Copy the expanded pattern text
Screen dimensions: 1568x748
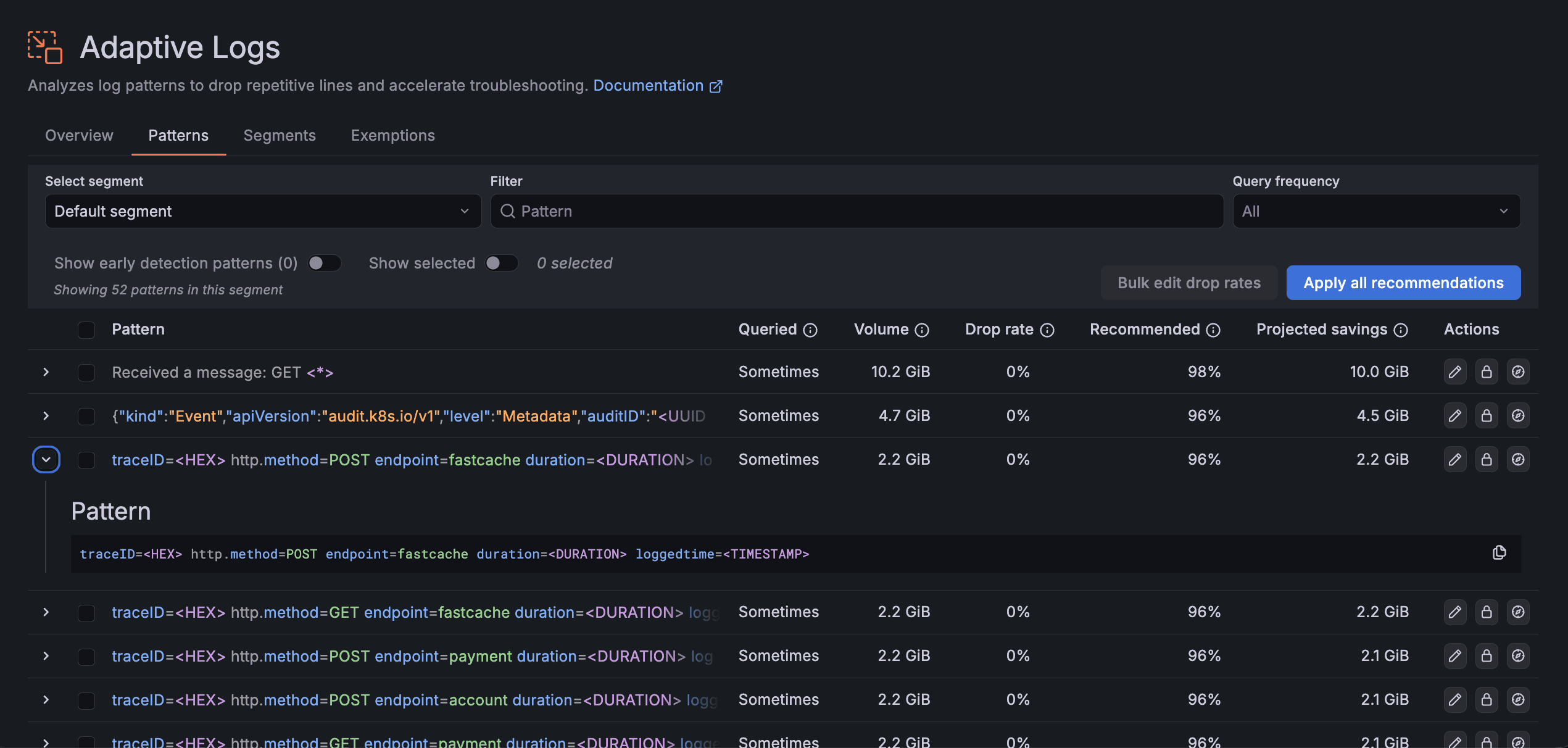pos(1499,553)
